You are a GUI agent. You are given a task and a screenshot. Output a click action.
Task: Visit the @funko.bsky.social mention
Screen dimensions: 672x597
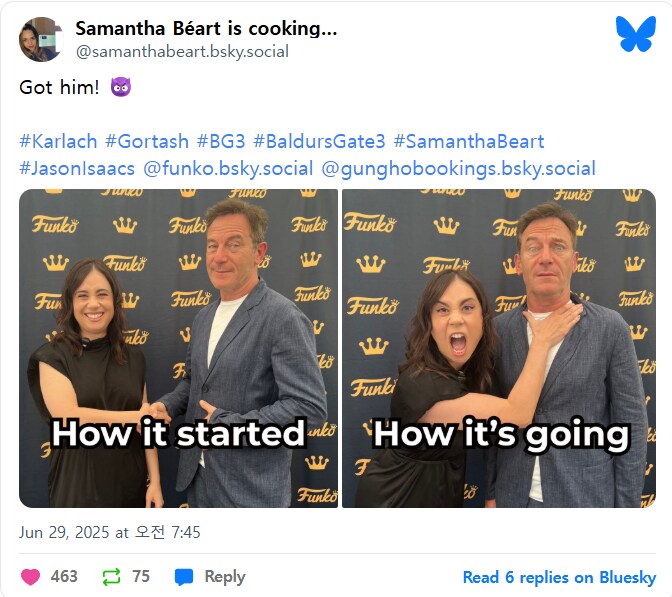coord(228,168)
